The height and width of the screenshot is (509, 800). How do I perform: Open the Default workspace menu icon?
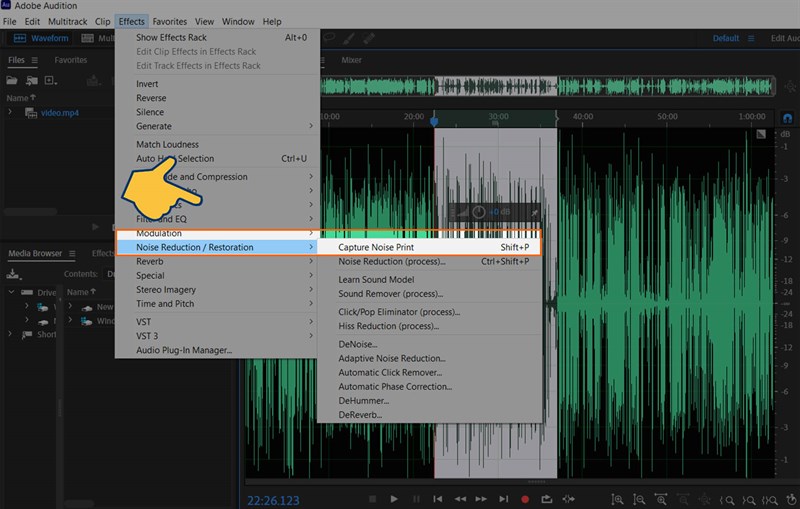tap(752, 39)
